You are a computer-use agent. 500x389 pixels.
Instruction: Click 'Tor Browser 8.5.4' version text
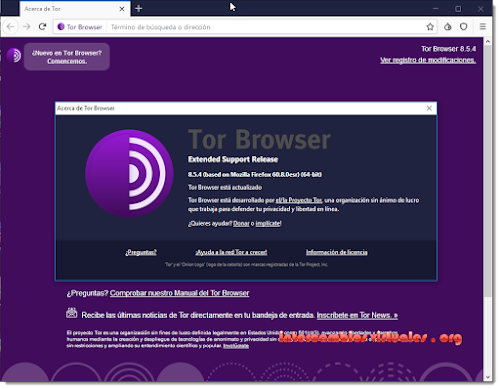(449, 49)
